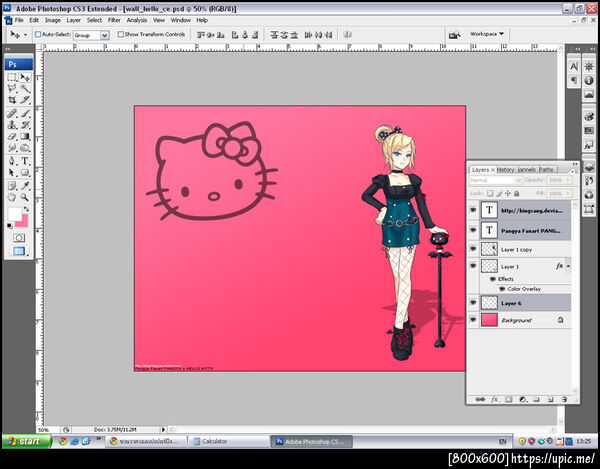Image resolution: width=600 pixels, height=469 pixels.
Task: Select the Healing Brush tool
Action: coord(12,114)
